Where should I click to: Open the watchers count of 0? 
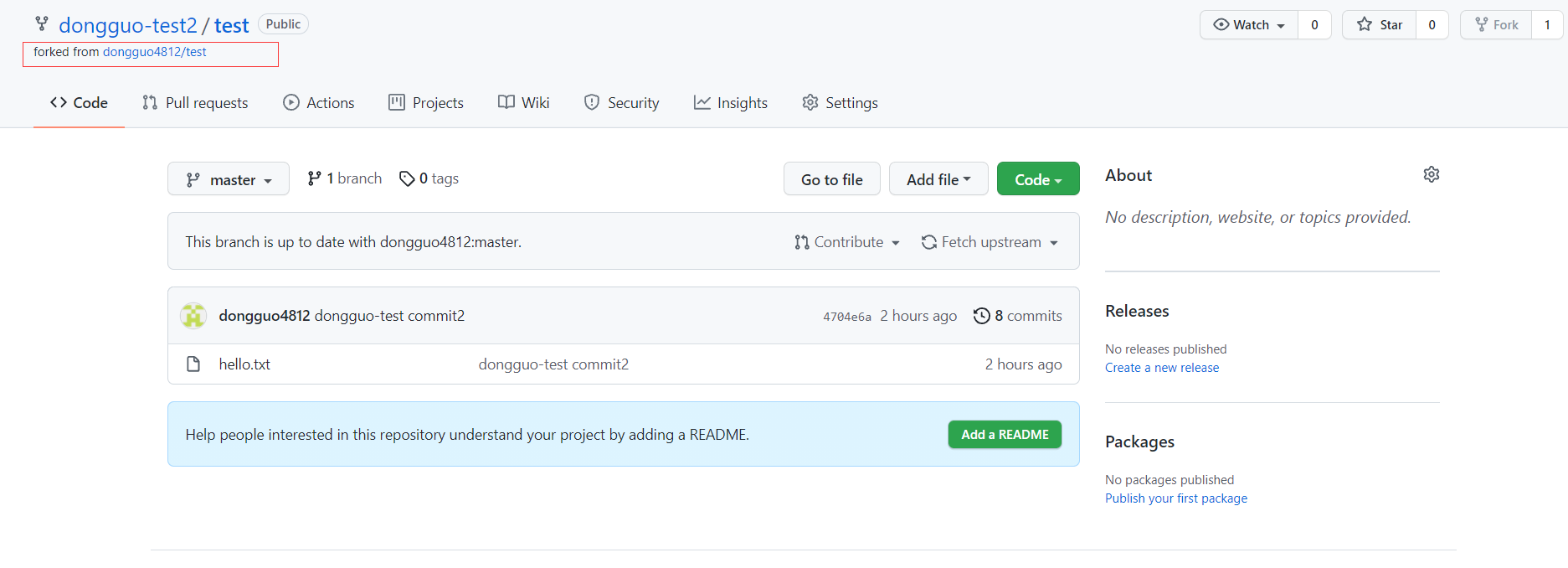(x=1314, y=25)
